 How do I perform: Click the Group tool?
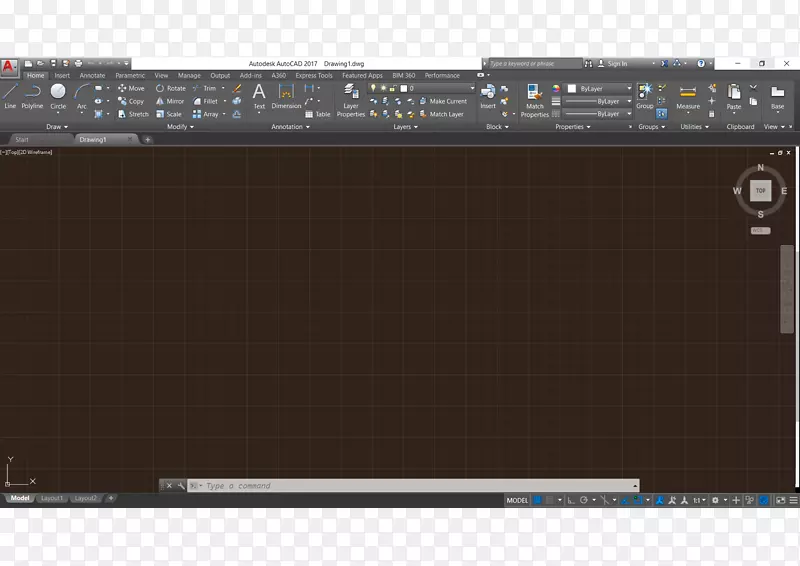645,96
